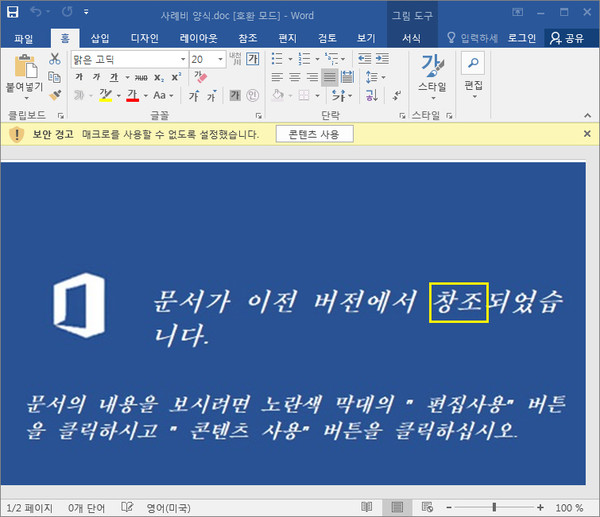Justify paragraph text
This screenshot has height=517, width=600.
(x=329, y=77)
